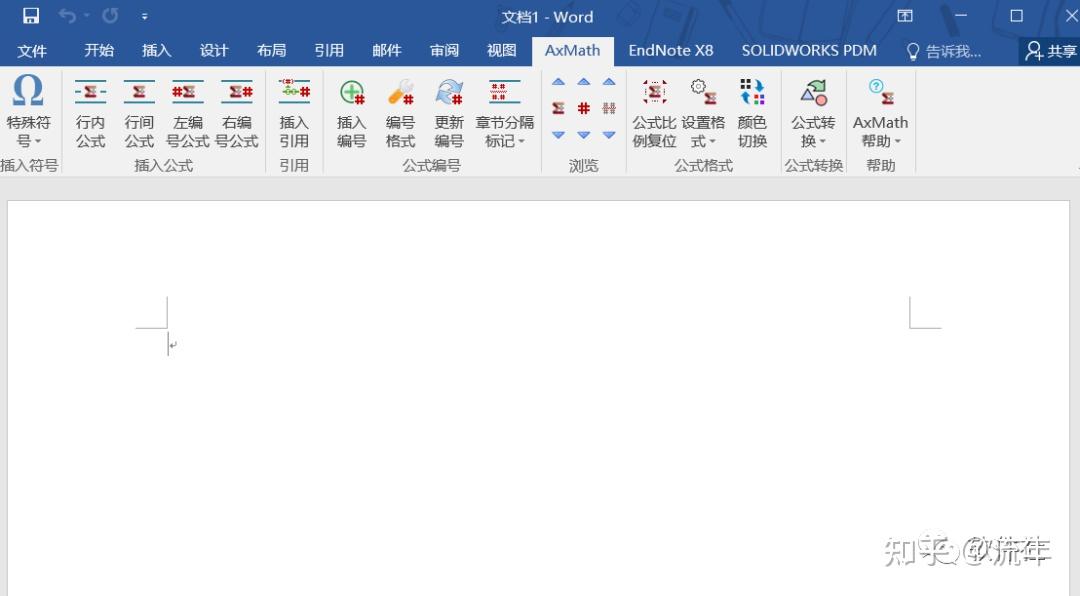Switch to the 视图 tab

[501, 50]
